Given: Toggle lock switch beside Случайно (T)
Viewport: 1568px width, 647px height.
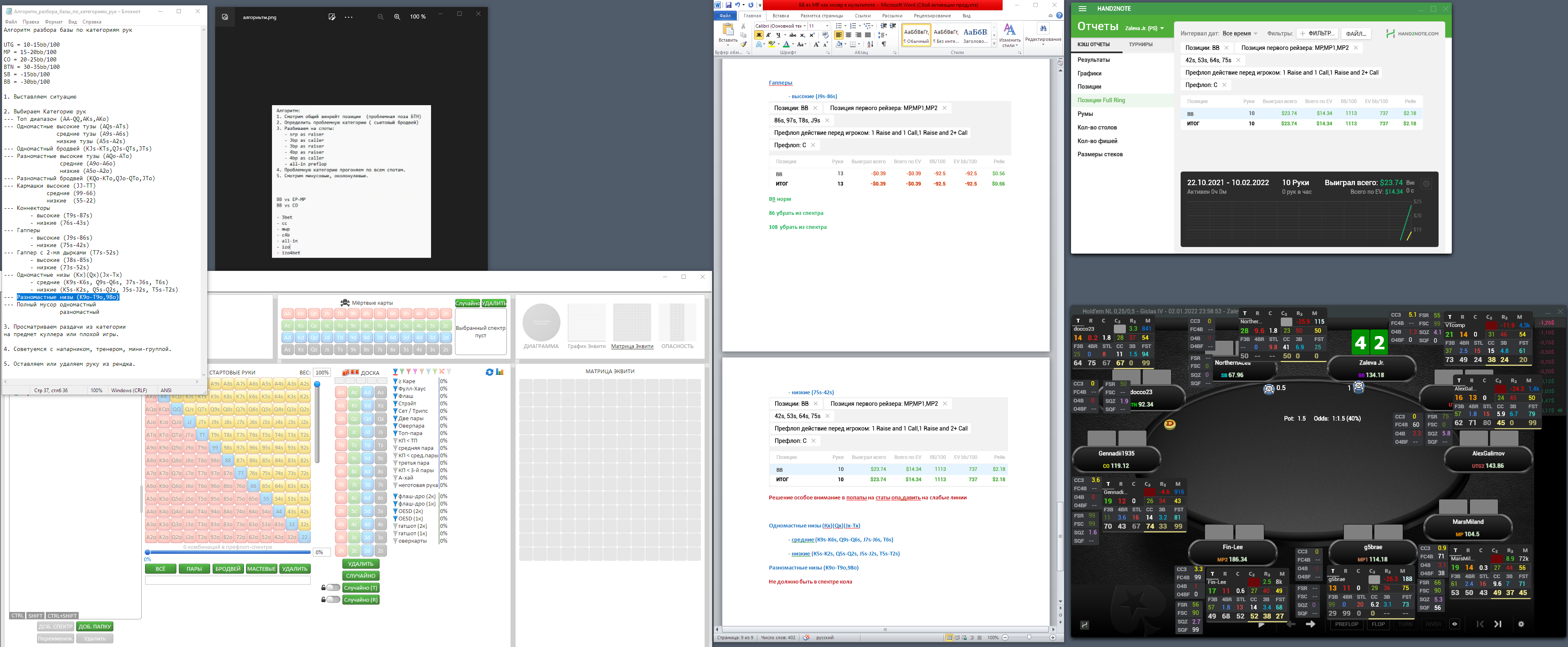Looking at the screenshot, I should click(x=333, y=587).
